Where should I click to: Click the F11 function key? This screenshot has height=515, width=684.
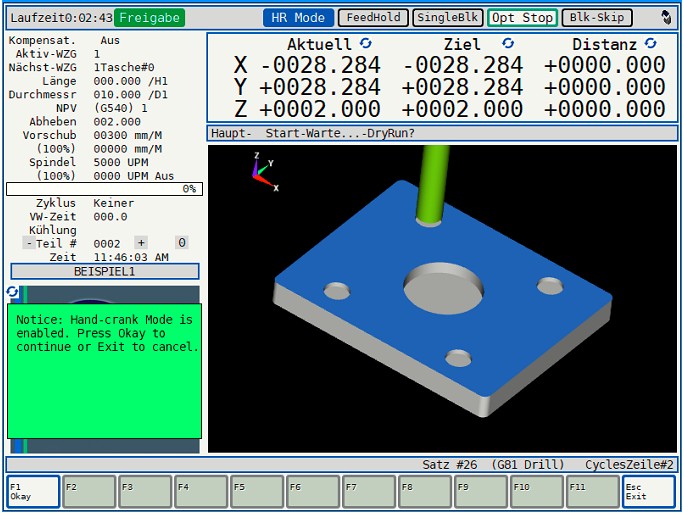[x=593, y=492]
